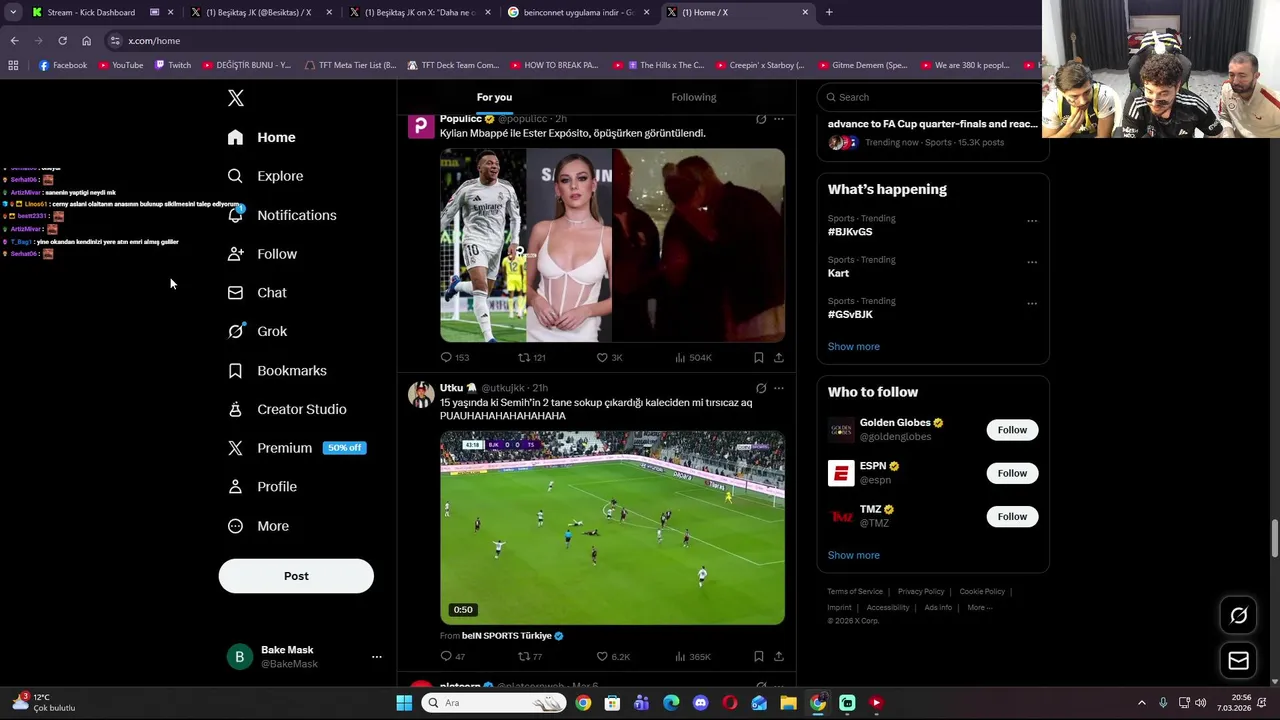Expand the More footer link
This screenshot has height=720, width=1280.
979,608
